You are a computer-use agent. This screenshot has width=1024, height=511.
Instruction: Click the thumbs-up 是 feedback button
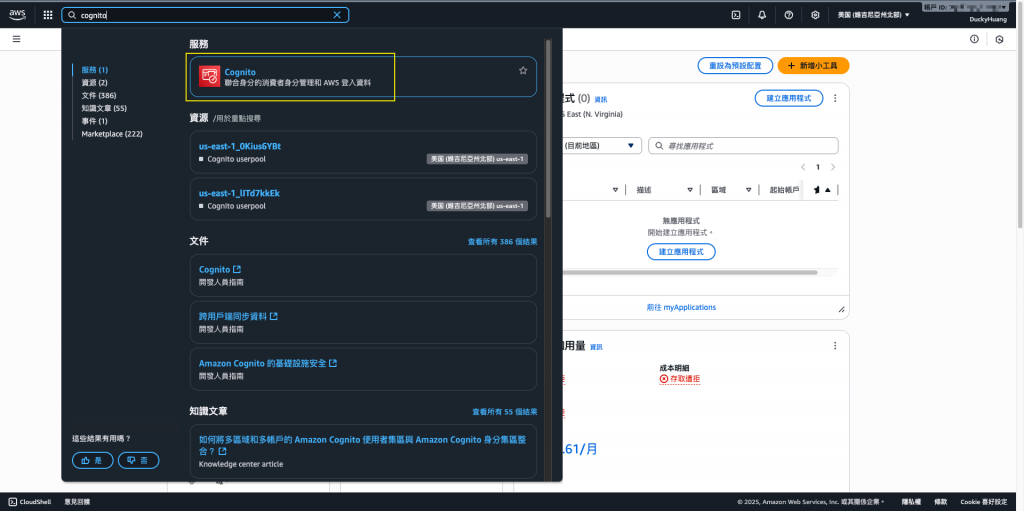[x=93, y=460]
